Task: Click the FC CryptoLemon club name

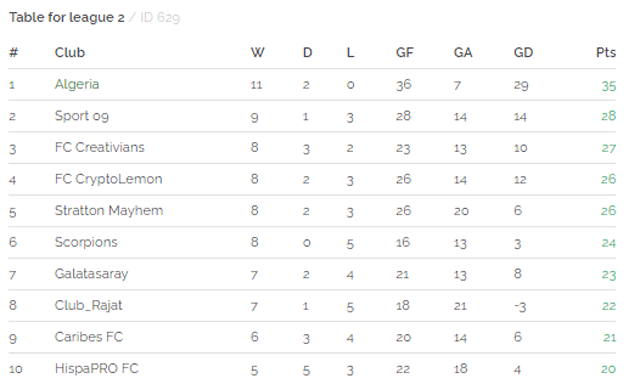Action: (109, 179)
